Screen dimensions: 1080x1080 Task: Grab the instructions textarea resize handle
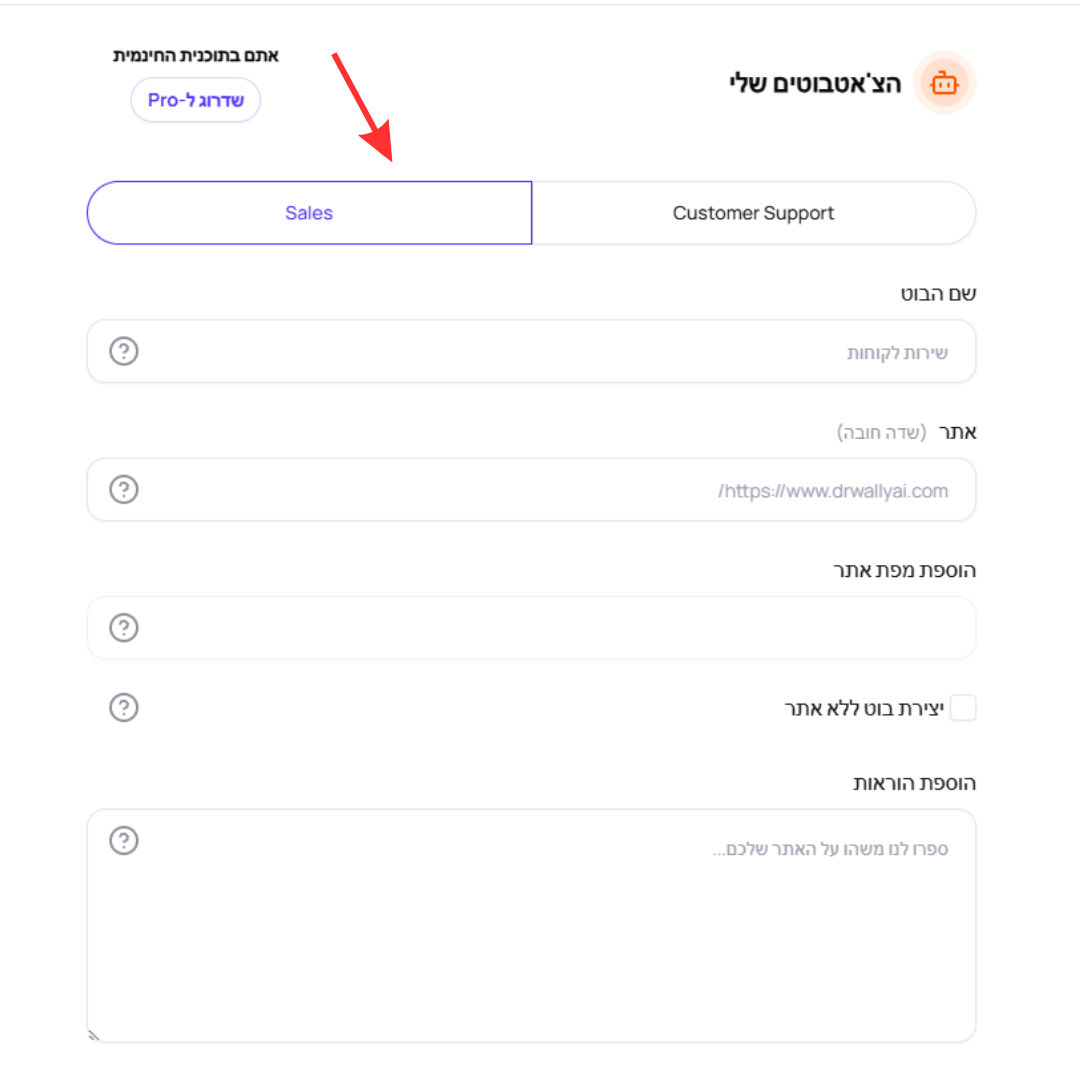point(94,1035)
